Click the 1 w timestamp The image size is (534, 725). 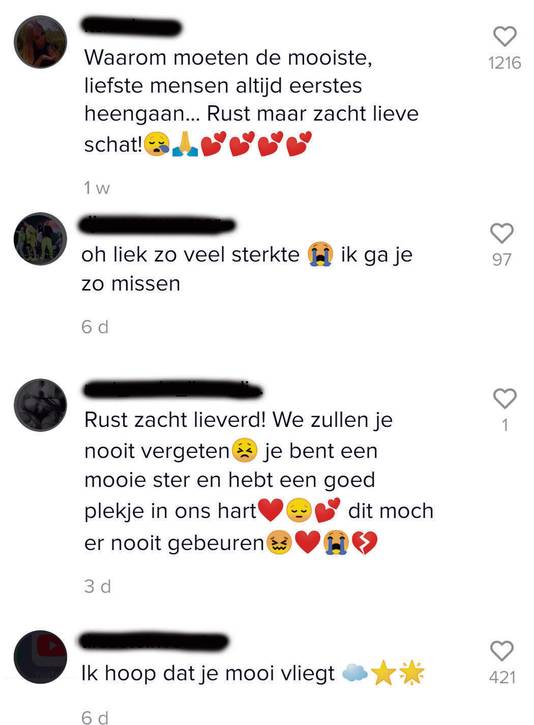[x=97, y=188]
